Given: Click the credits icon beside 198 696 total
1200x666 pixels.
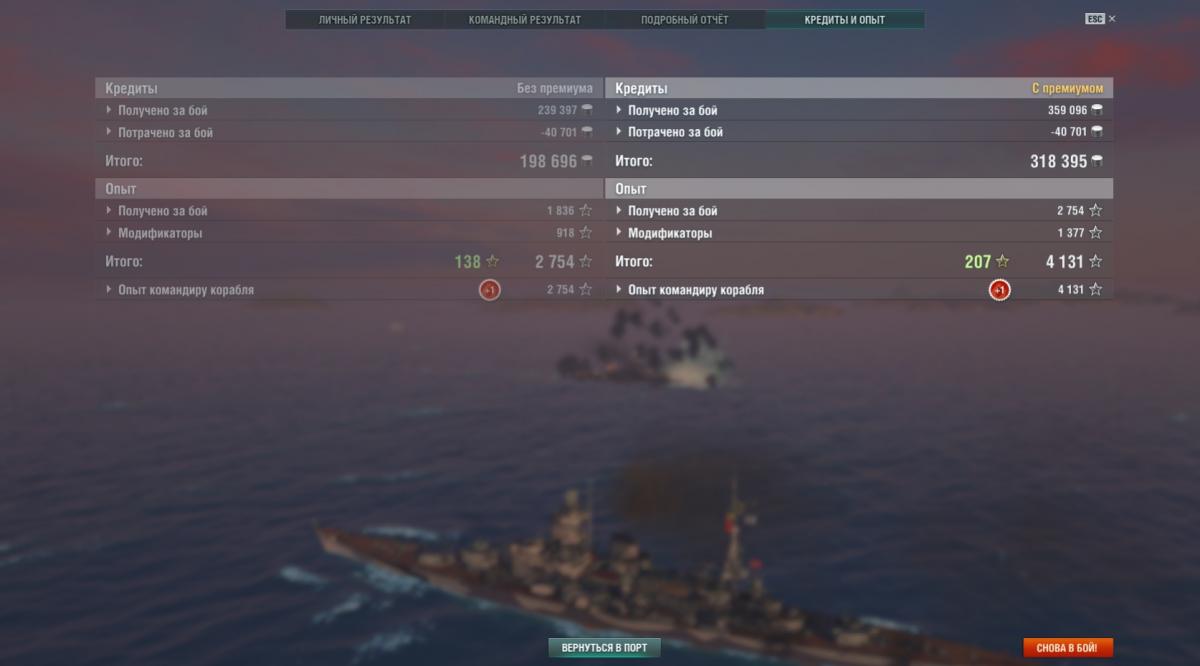Looking at the screenshot, I should coord(587,161).
